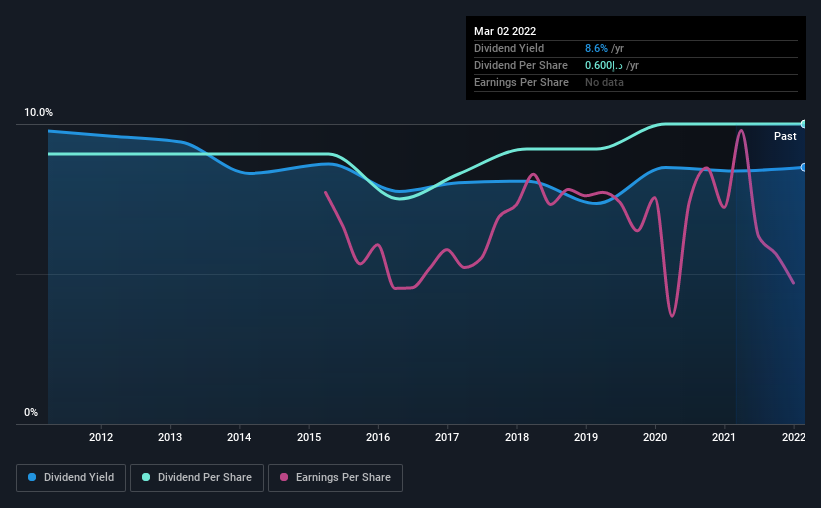This screenshot has width=821, height=508.
Task: Click the Earnings Per Share row label in tooltip
Action: point(521,82)
